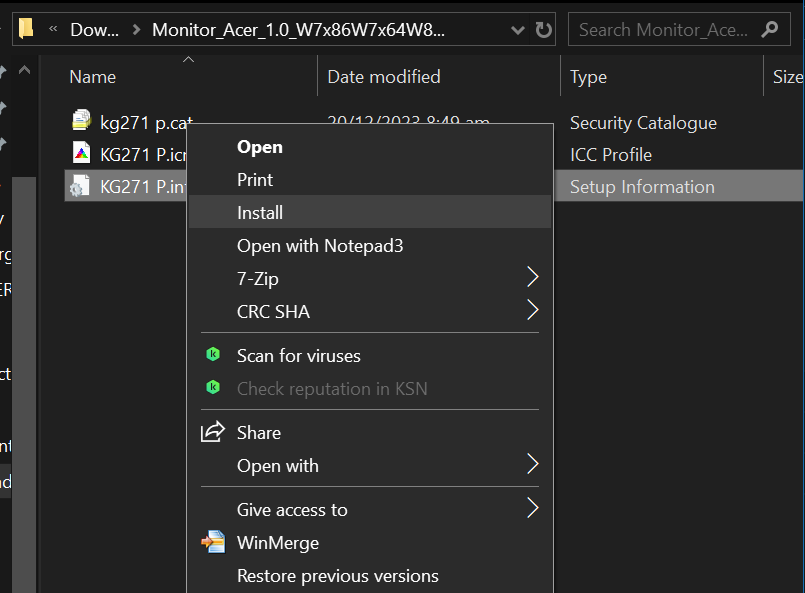Select Print in the context menu

[x=255, y=179]
